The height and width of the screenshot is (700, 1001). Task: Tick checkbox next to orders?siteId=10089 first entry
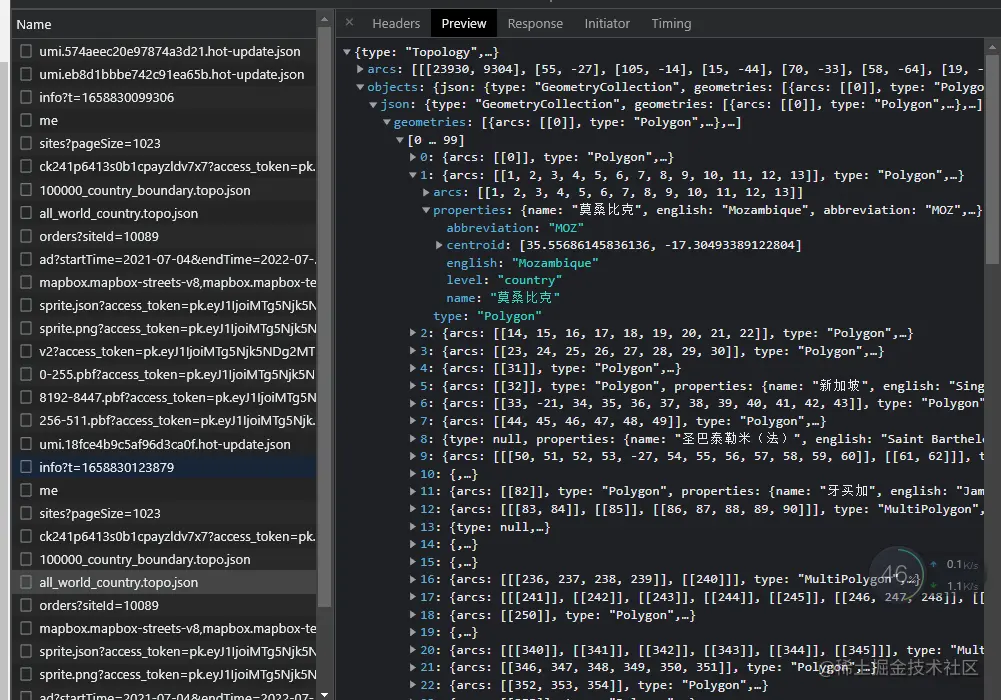click(x=26, y=236)
